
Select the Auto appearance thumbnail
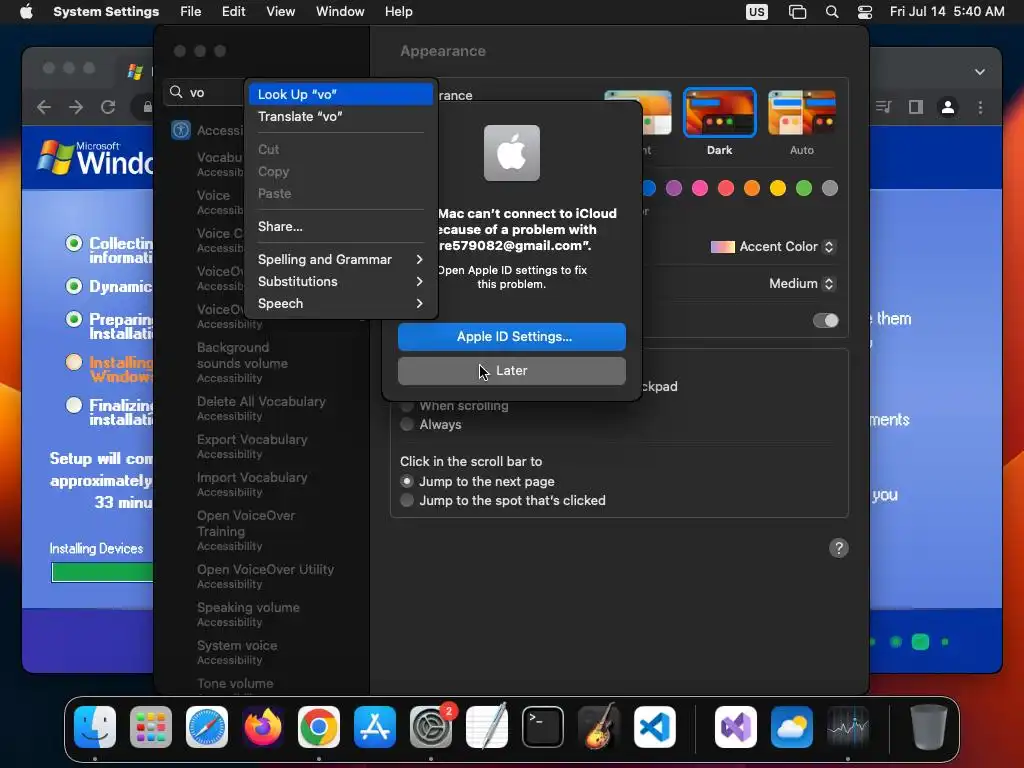[802, 112]
